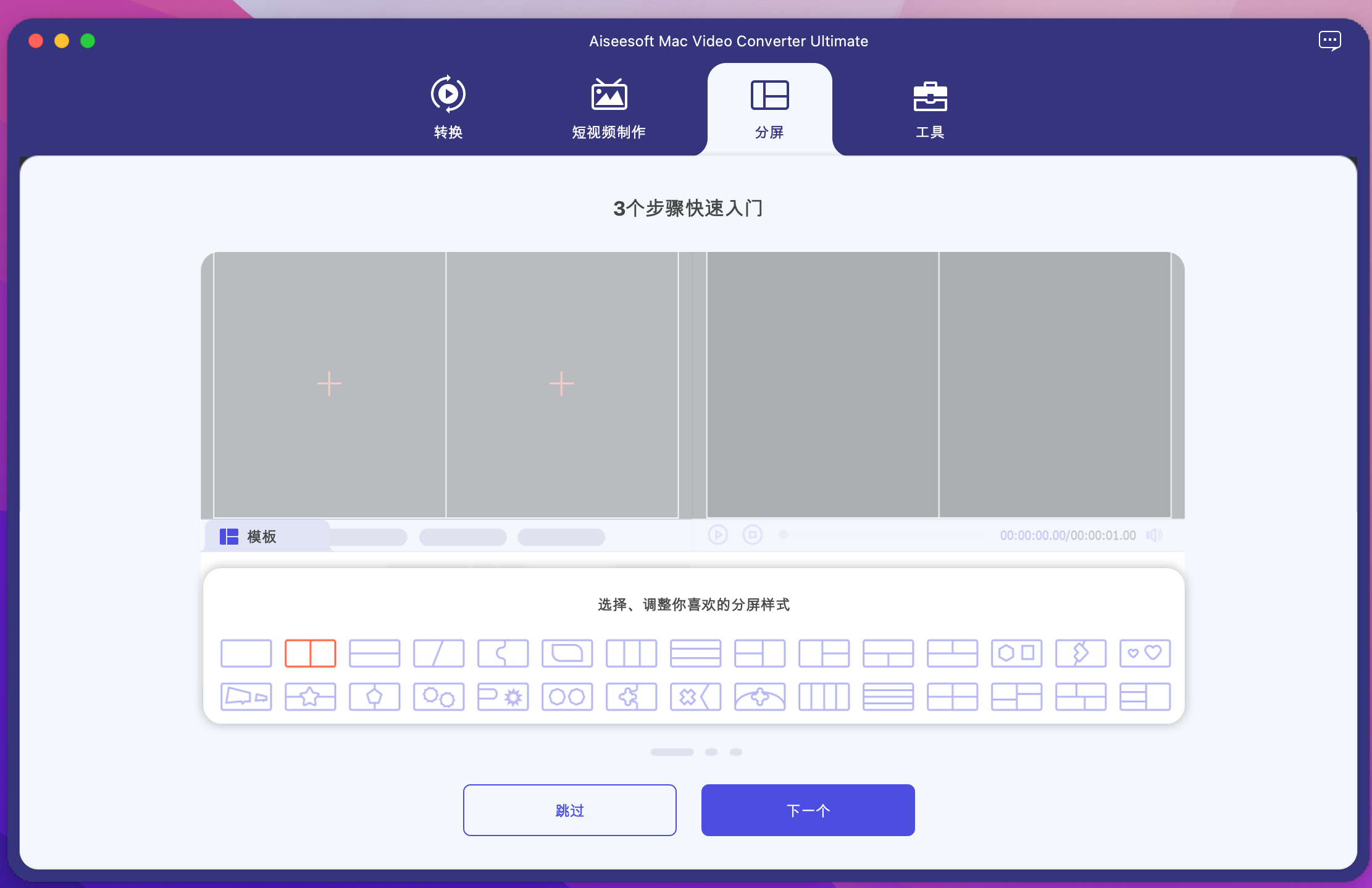
Task: Select the single-frame layout template
Action: coord(246,653)
